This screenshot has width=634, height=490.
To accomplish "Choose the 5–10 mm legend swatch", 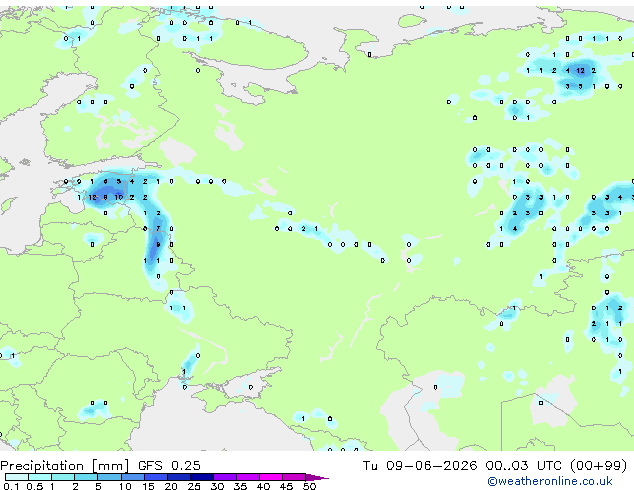I will 109,477.
